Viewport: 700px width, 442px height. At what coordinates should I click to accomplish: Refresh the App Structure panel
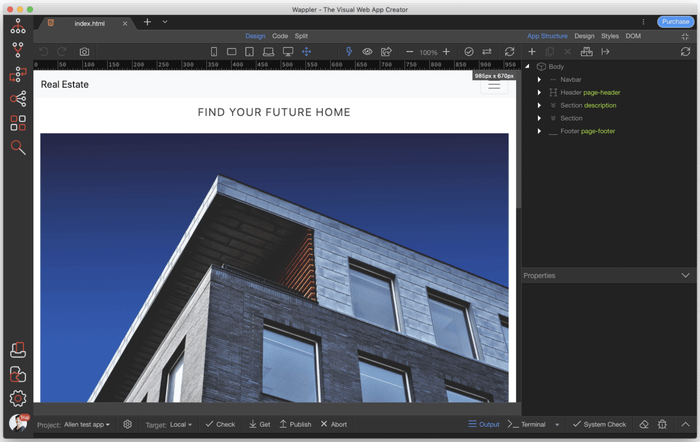(685, 52)
